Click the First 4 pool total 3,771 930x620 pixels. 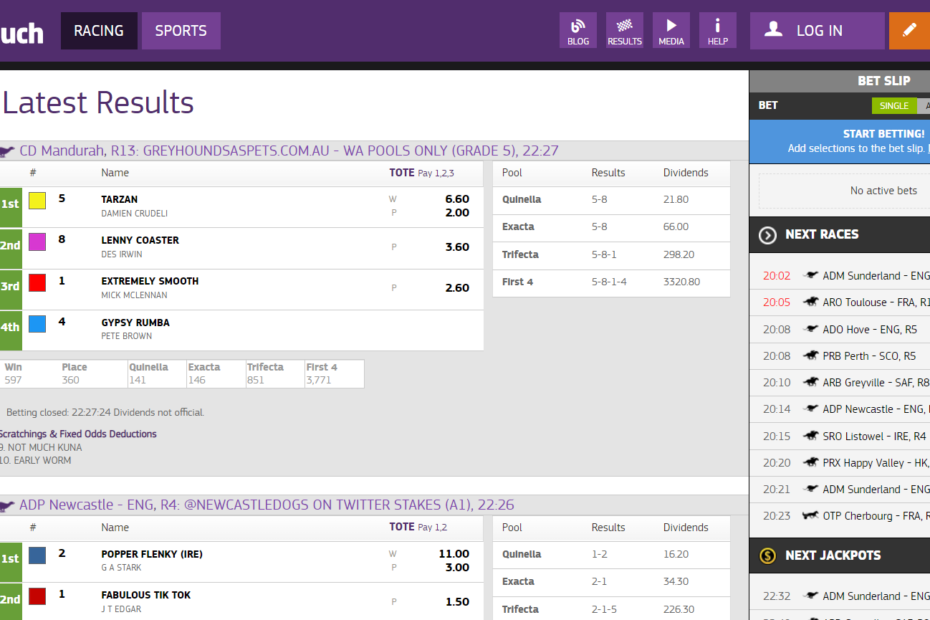click(x=319, y=380)
